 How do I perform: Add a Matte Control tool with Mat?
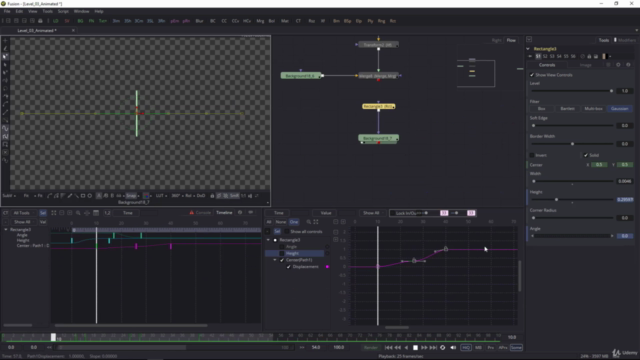point(285,21)
